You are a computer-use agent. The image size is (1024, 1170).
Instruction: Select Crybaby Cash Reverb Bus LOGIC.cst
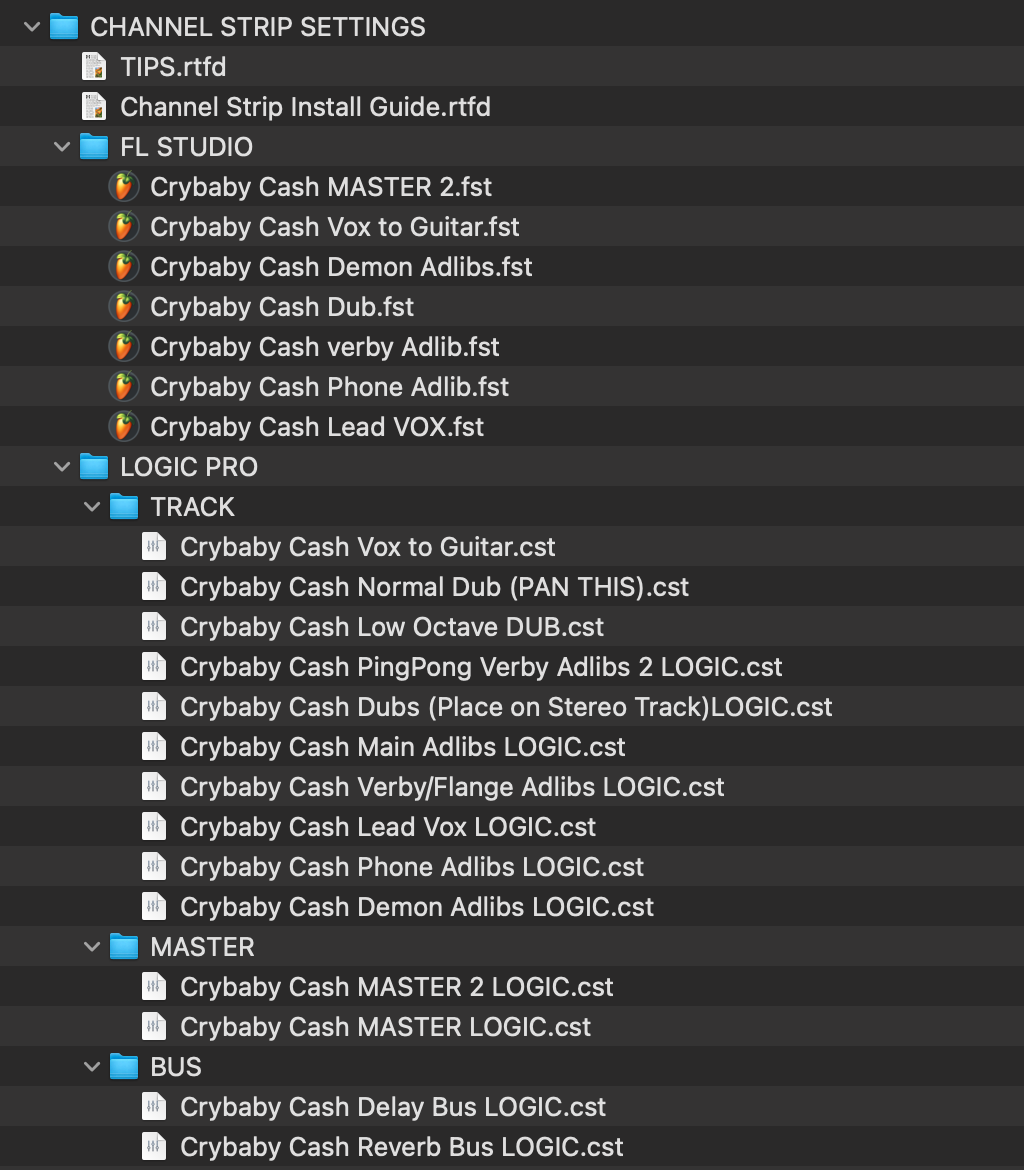(x=401, y=1147)
